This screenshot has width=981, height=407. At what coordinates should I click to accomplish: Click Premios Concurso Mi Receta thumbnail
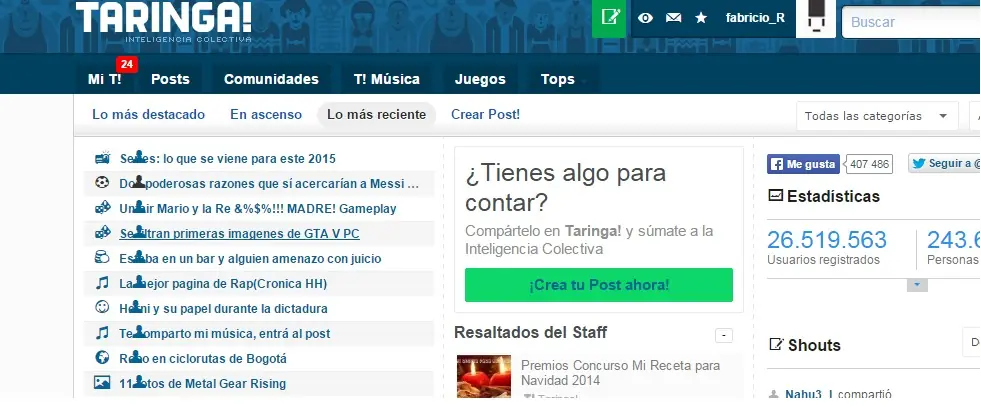[484, 376]
